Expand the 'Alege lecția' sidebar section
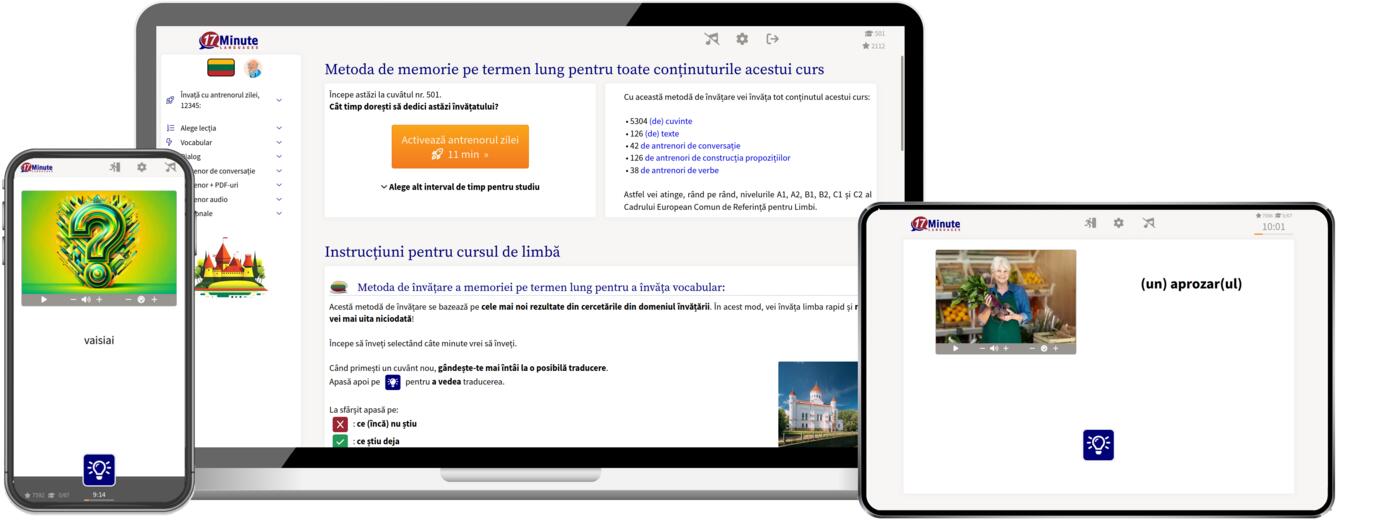 pos(279,128)
